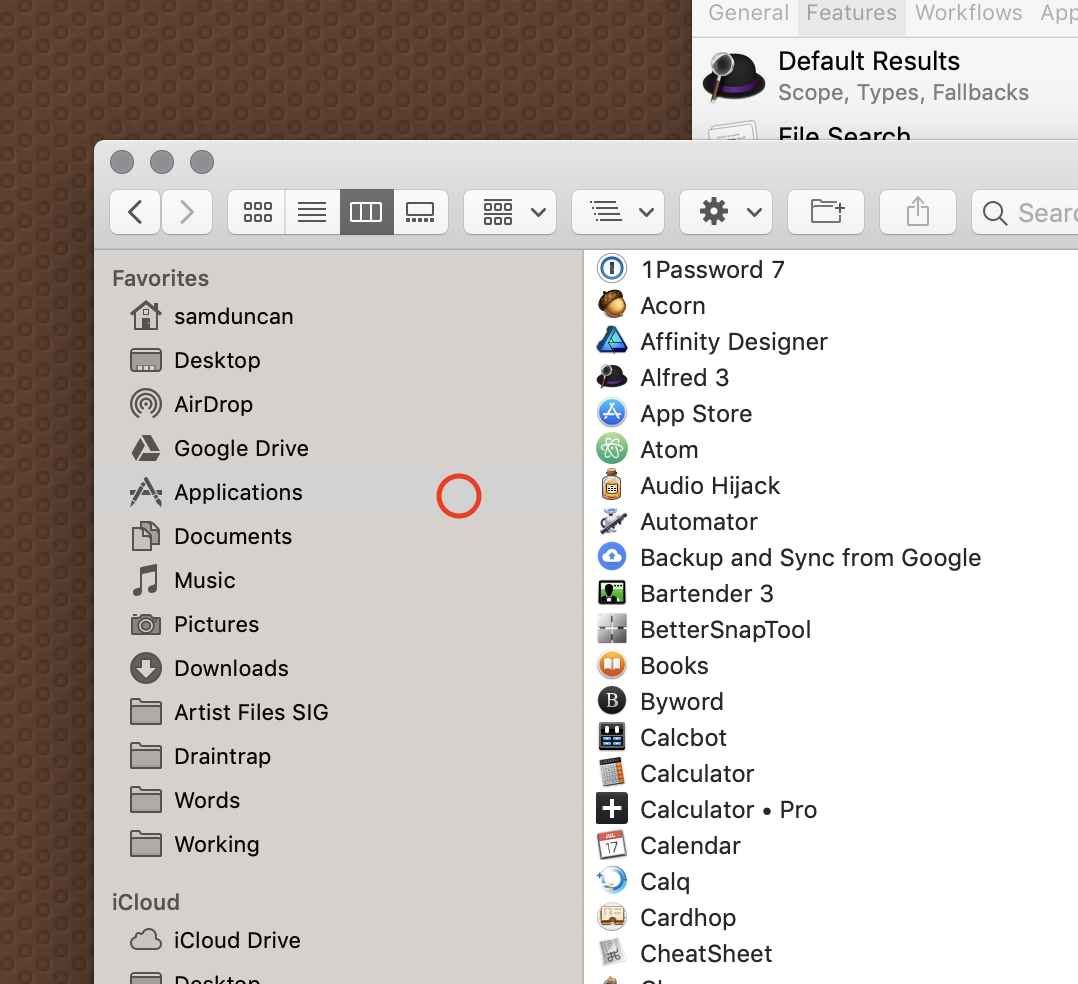Select the Affinity Designer app icon
1078x984 pixels.
click(x=612, y=341)
